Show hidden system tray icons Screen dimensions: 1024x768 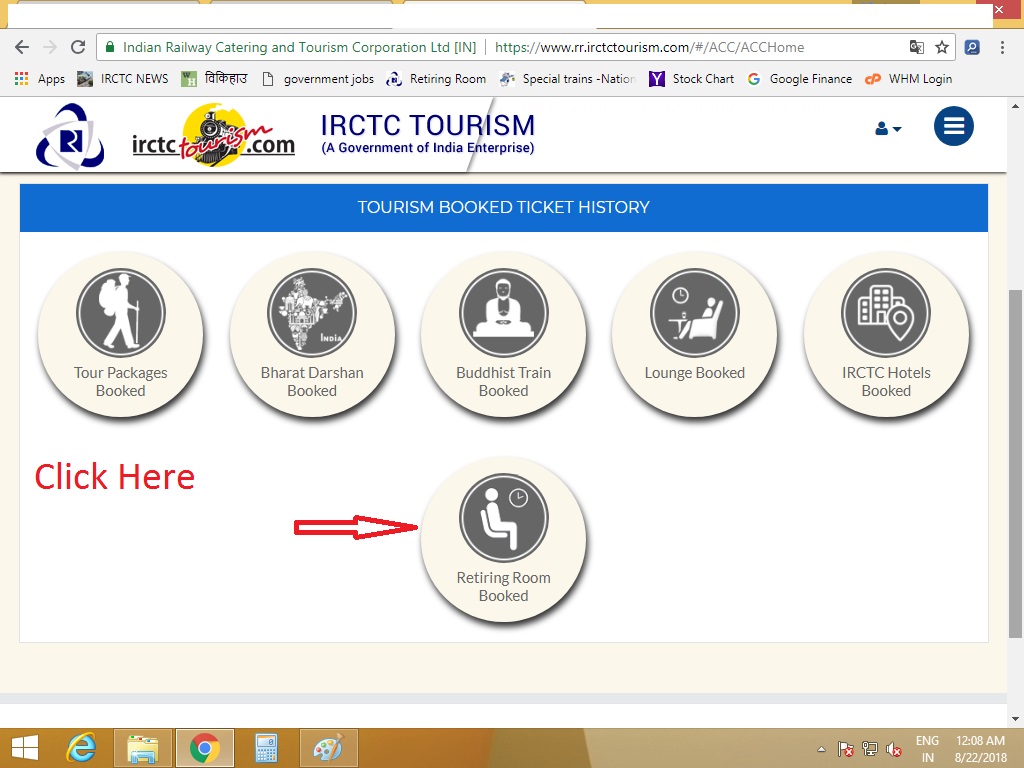(821, 749)
